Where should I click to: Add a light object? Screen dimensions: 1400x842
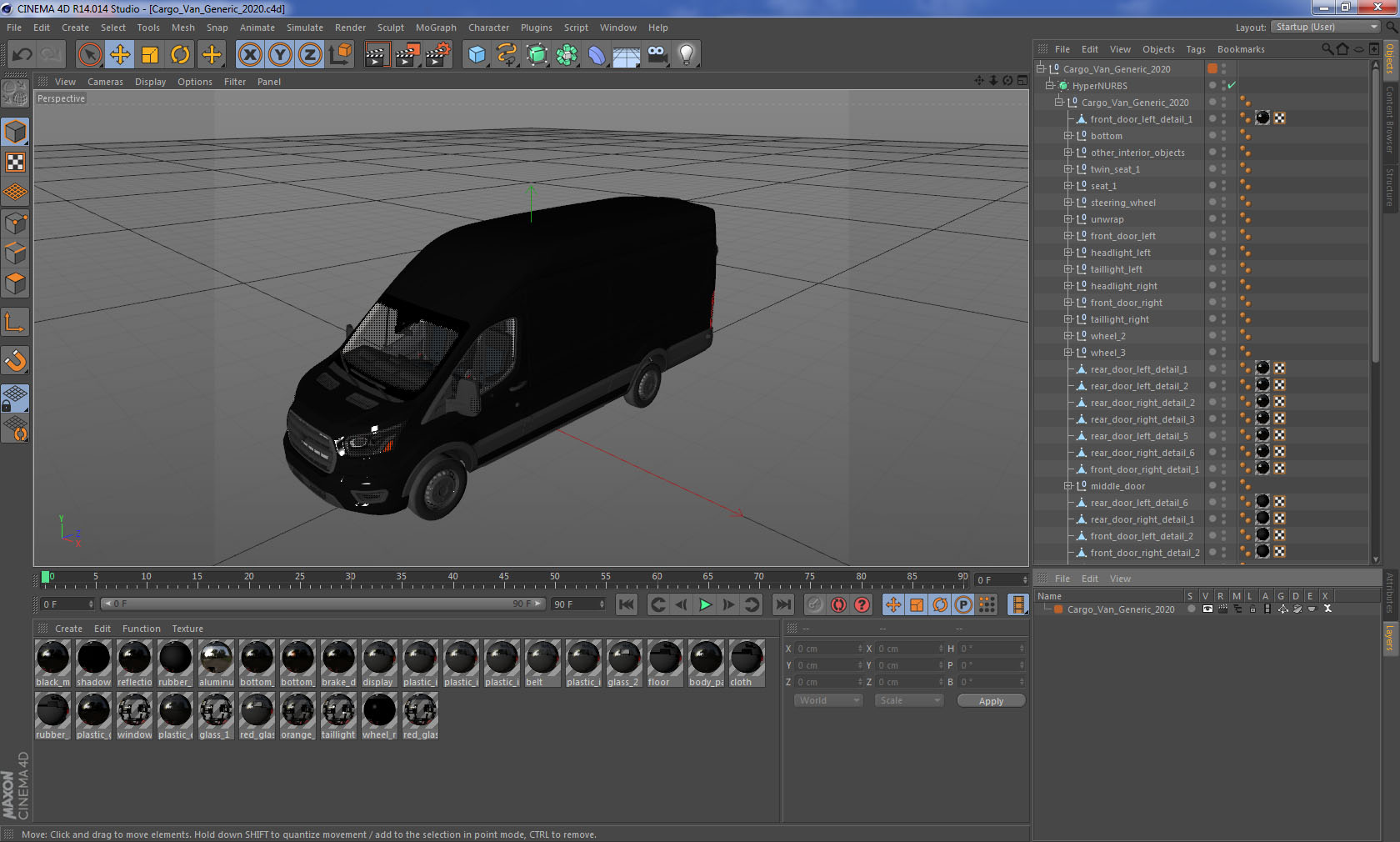tap(687, 55)
